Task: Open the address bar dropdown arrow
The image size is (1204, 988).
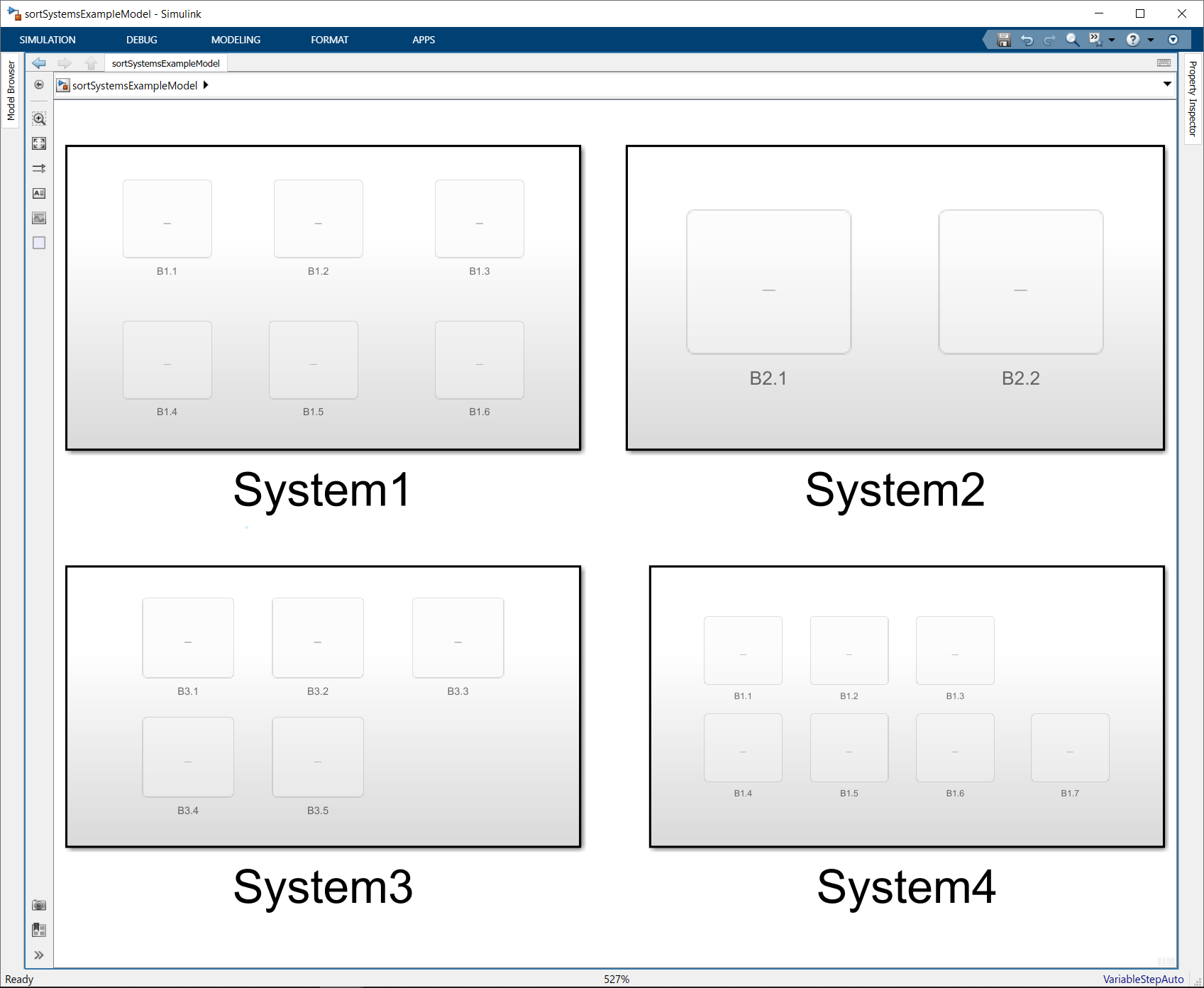Action: pos(1167,84)
